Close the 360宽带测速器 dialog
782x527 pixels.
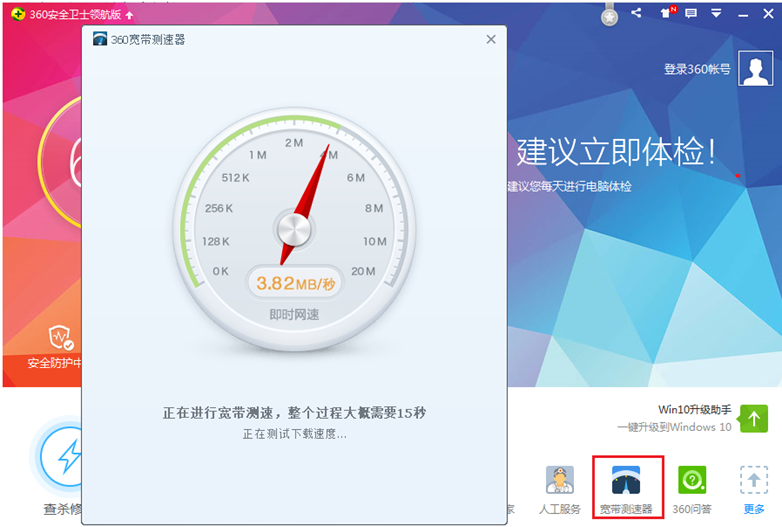click(x=491, y=39)
